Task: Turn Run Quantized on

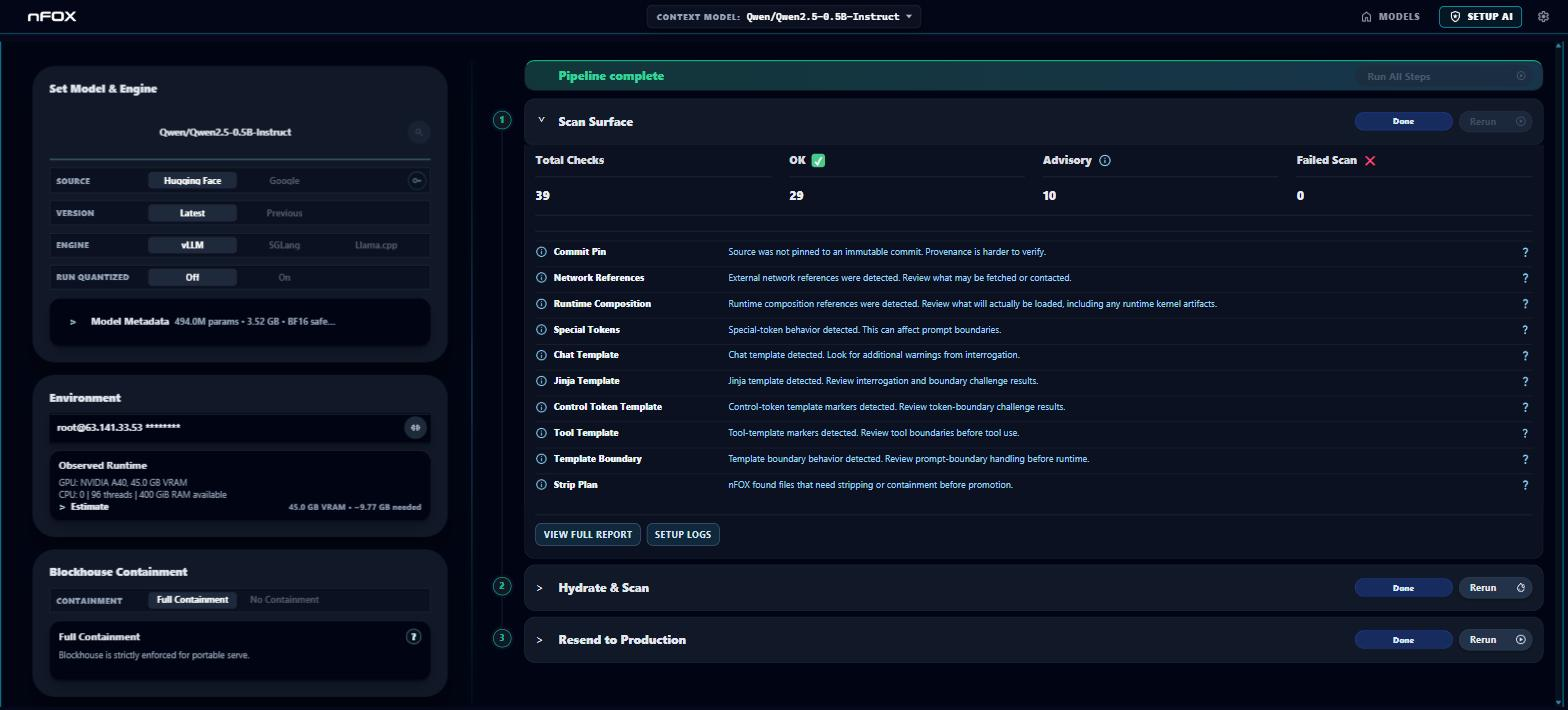Action: 284,277
